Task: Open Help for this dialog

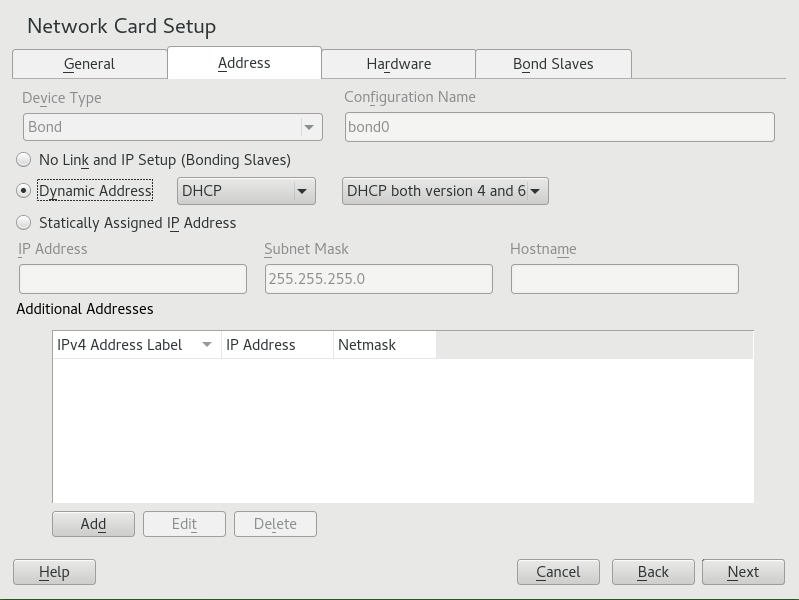Action: point(54,572)
